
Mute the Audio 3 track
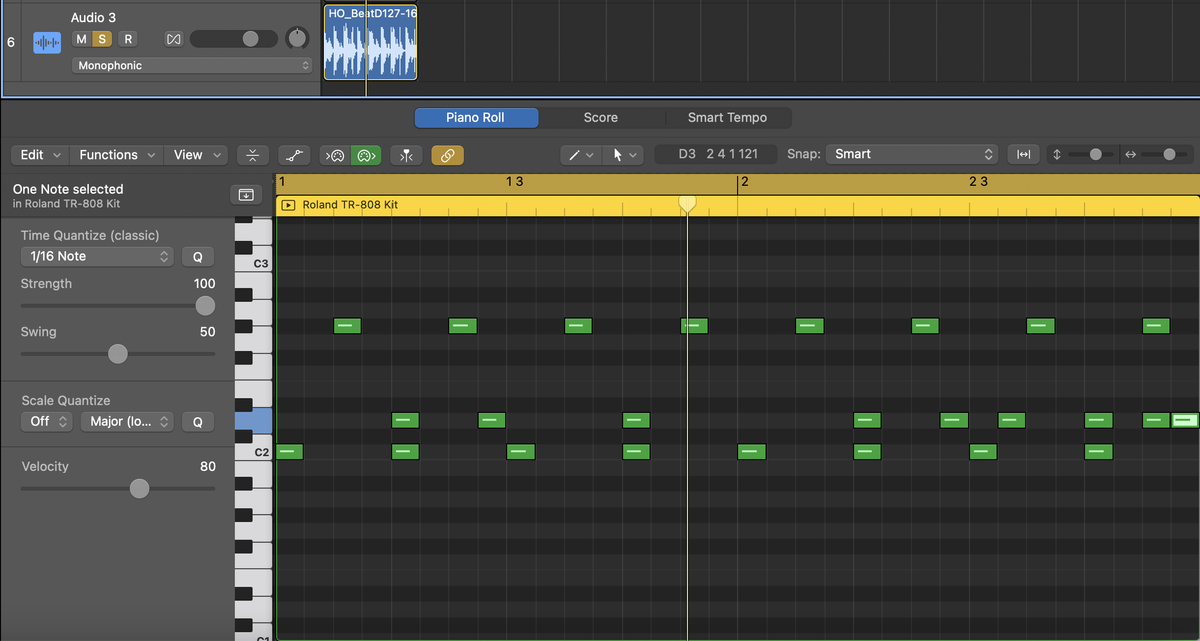[81, 39]
